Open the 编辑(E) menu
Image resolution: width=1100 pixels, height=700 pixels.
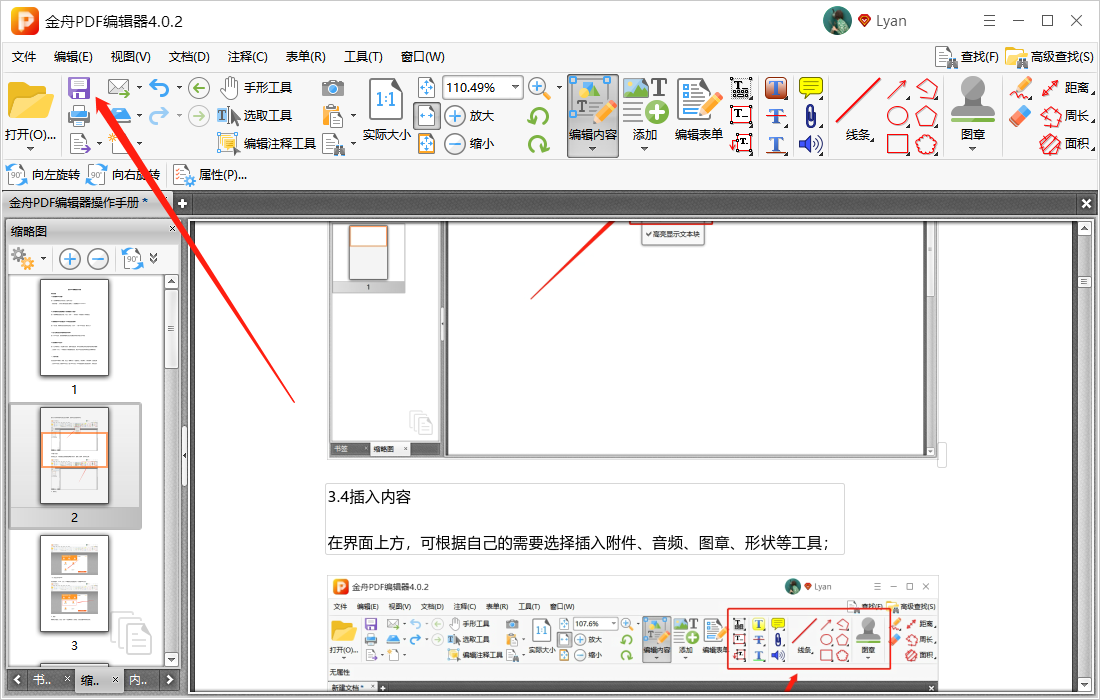73,57
